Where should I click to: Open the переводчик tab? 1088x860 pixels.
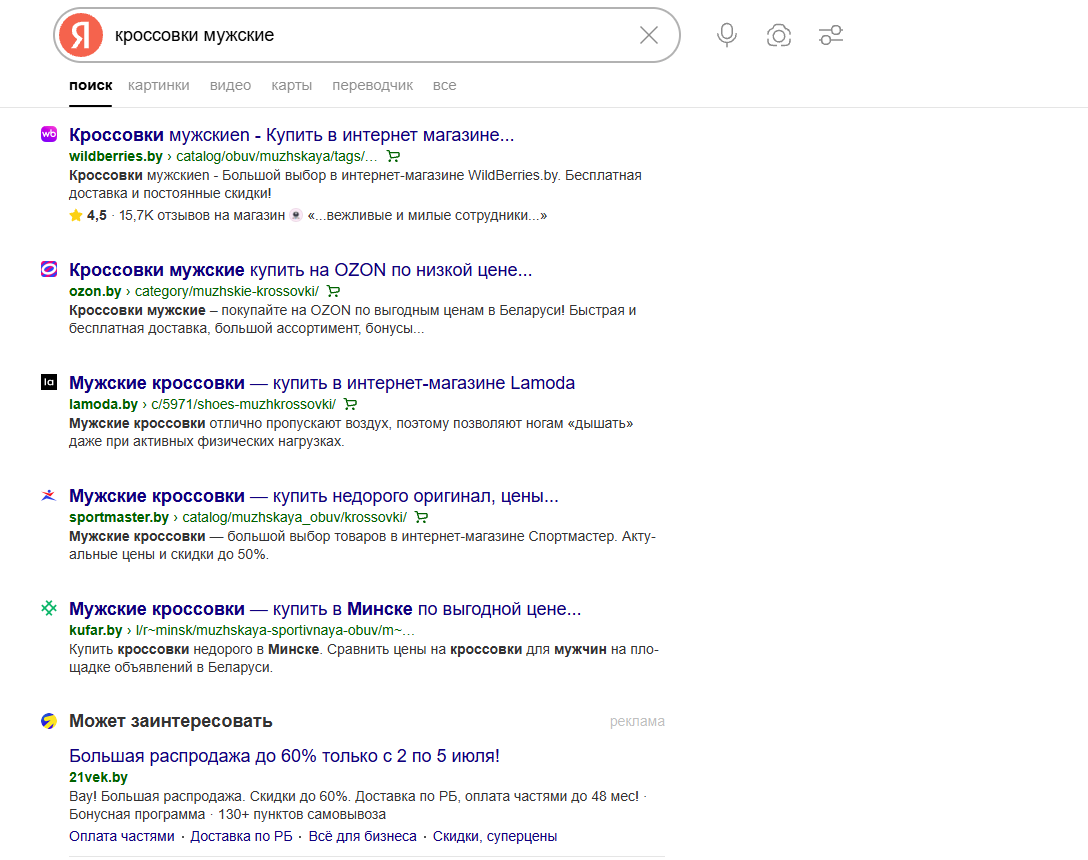(x=373, y=85)
